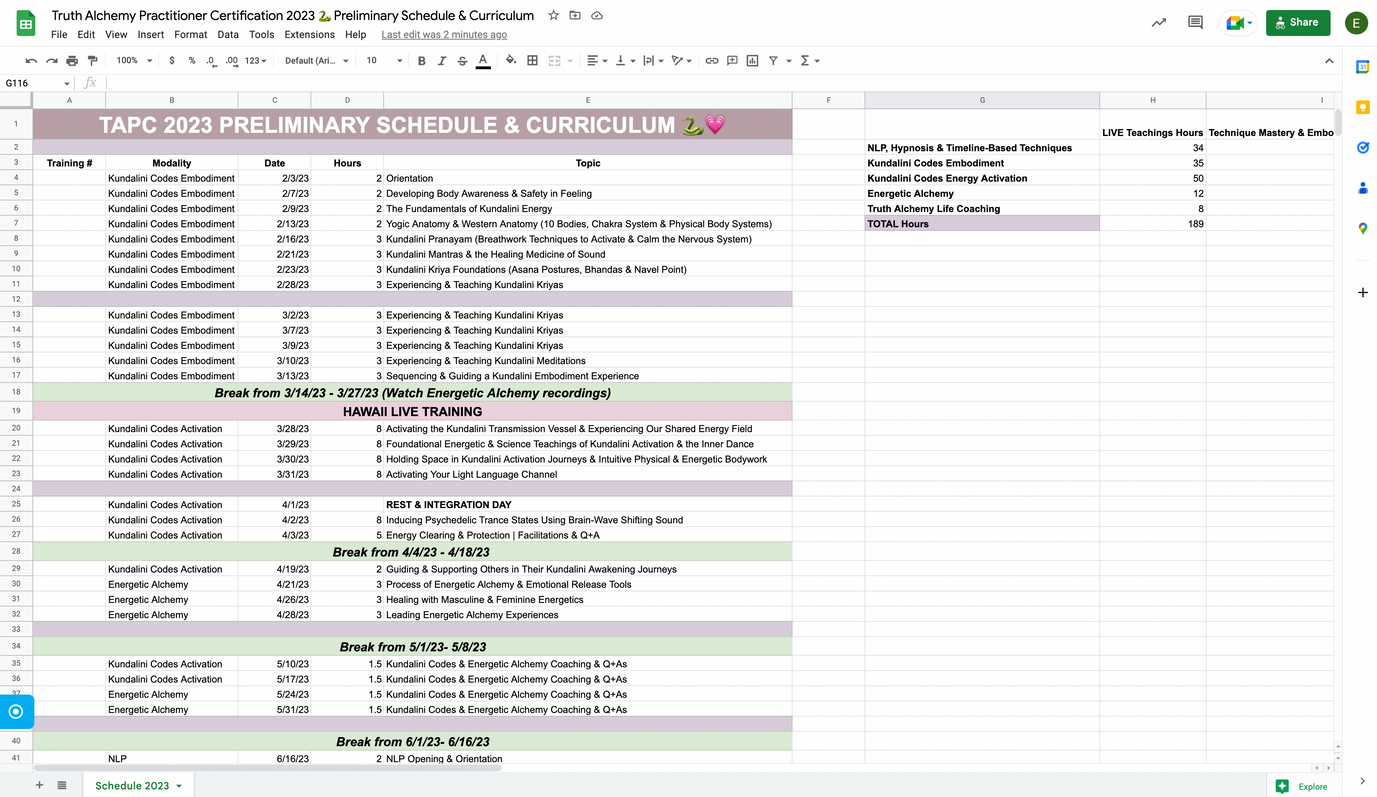Image resolution: width=1377 pixels, height=797 pixels.
Task: Open the Edit menu
Action: pos(86,34)
